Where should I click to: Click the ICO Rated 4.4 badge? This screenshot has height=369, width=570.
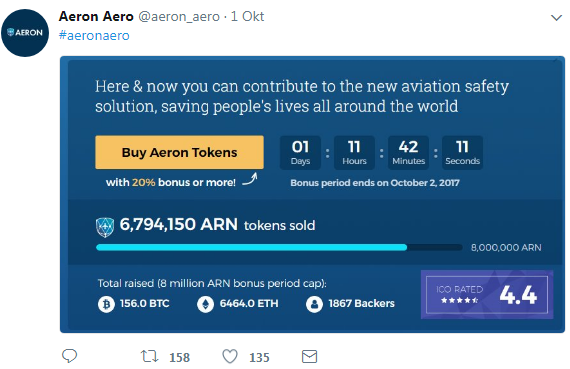tap(487, 294)
